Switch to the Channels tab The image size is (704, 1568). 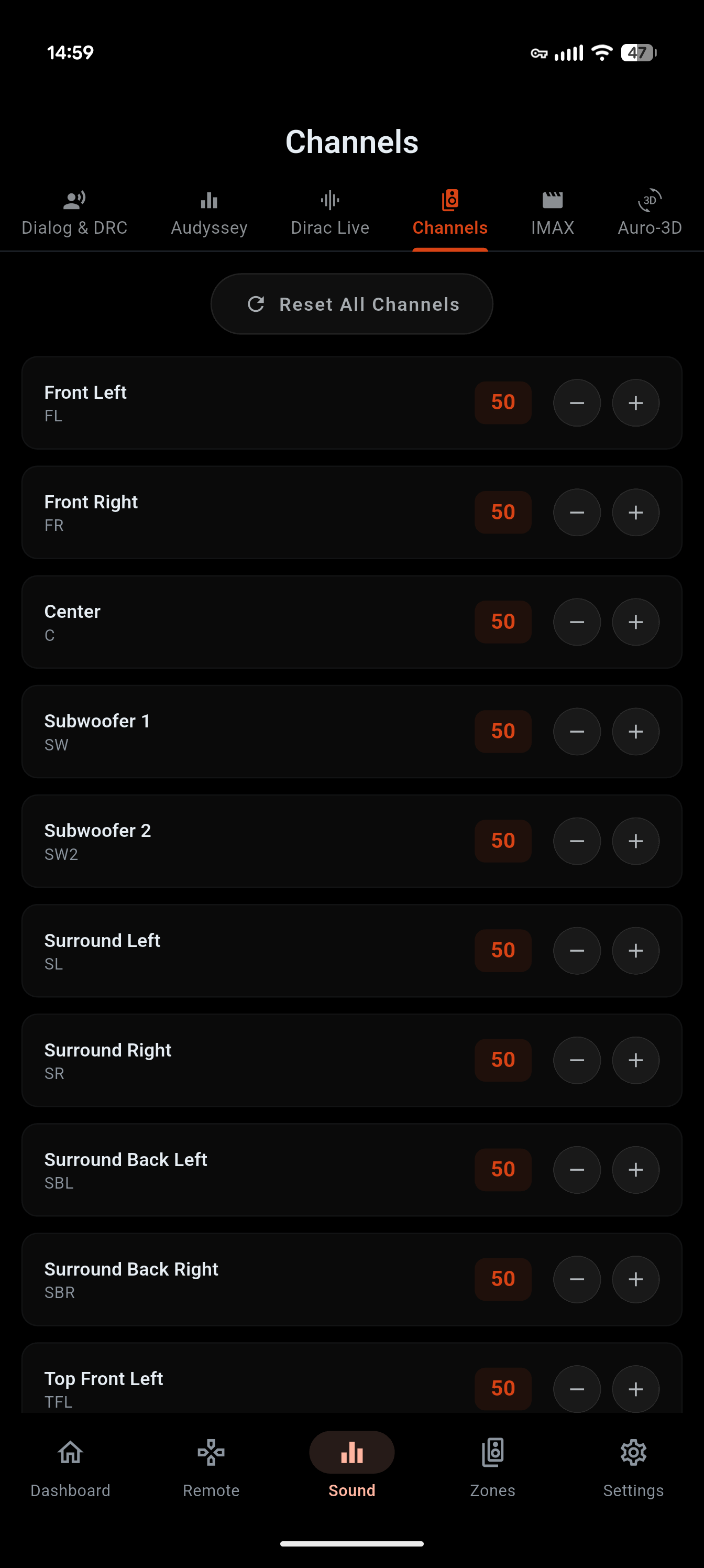[x=449, y=213]
